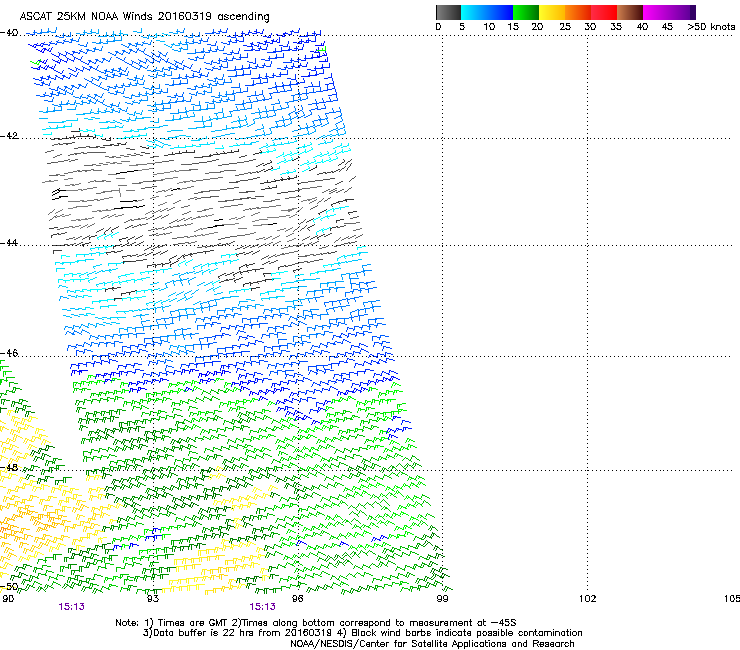Image resolution: width=740 pixels, height=650 pixels.
Task: Click the 102 longitude axis label
Action: (x=588, y=599)
